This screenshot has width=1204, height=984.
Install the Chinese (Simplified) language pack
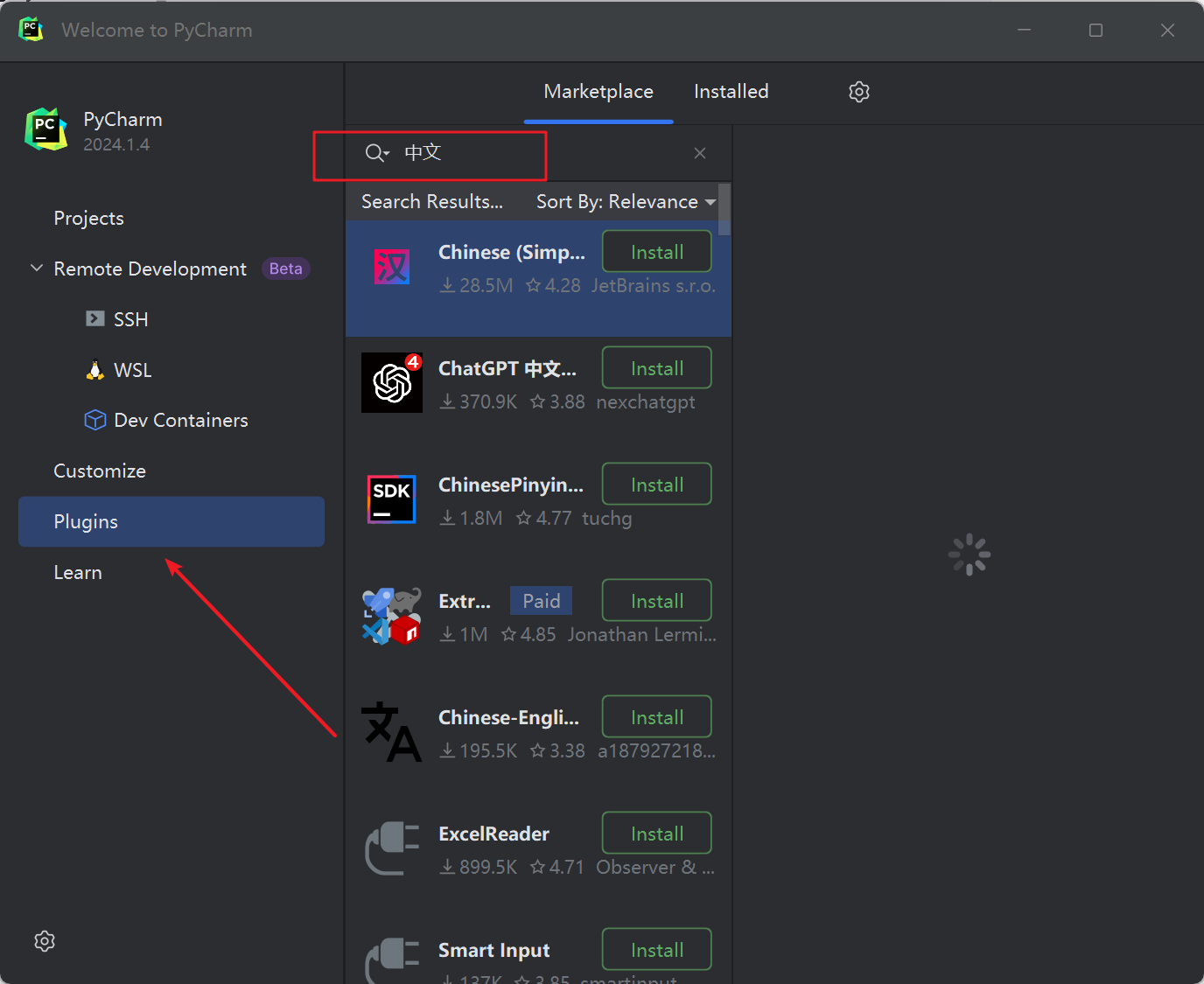pyautogui.click(x=657, y=252)
